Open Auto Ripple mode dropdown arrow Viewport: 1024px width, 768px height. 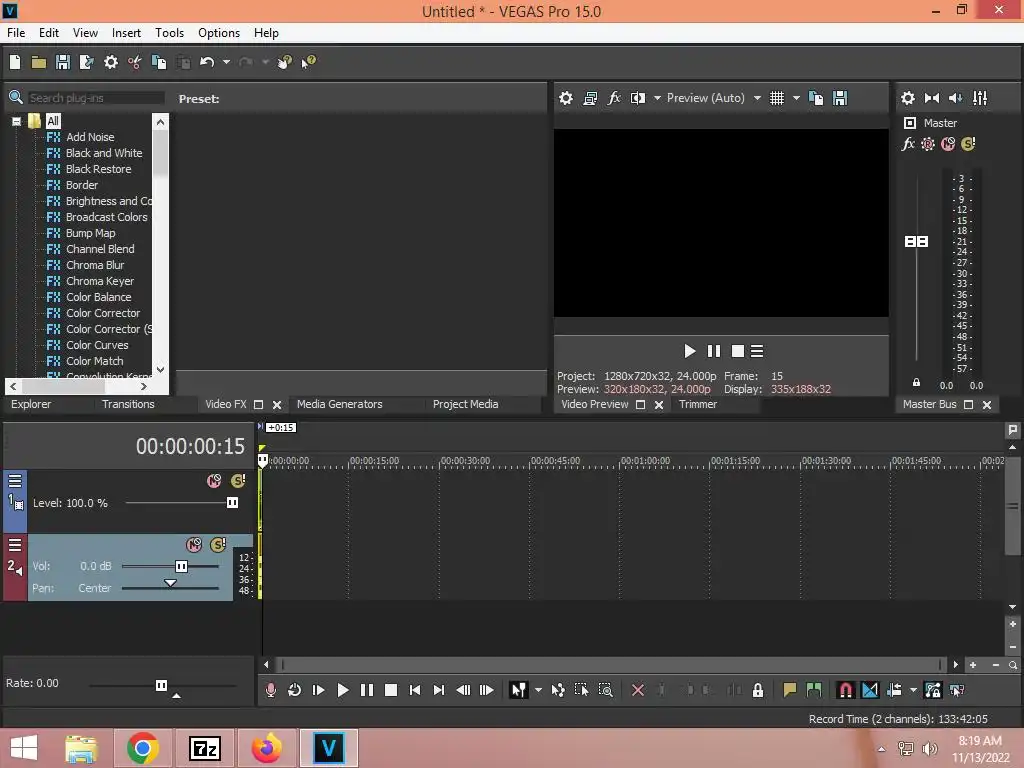pos(913,690)
